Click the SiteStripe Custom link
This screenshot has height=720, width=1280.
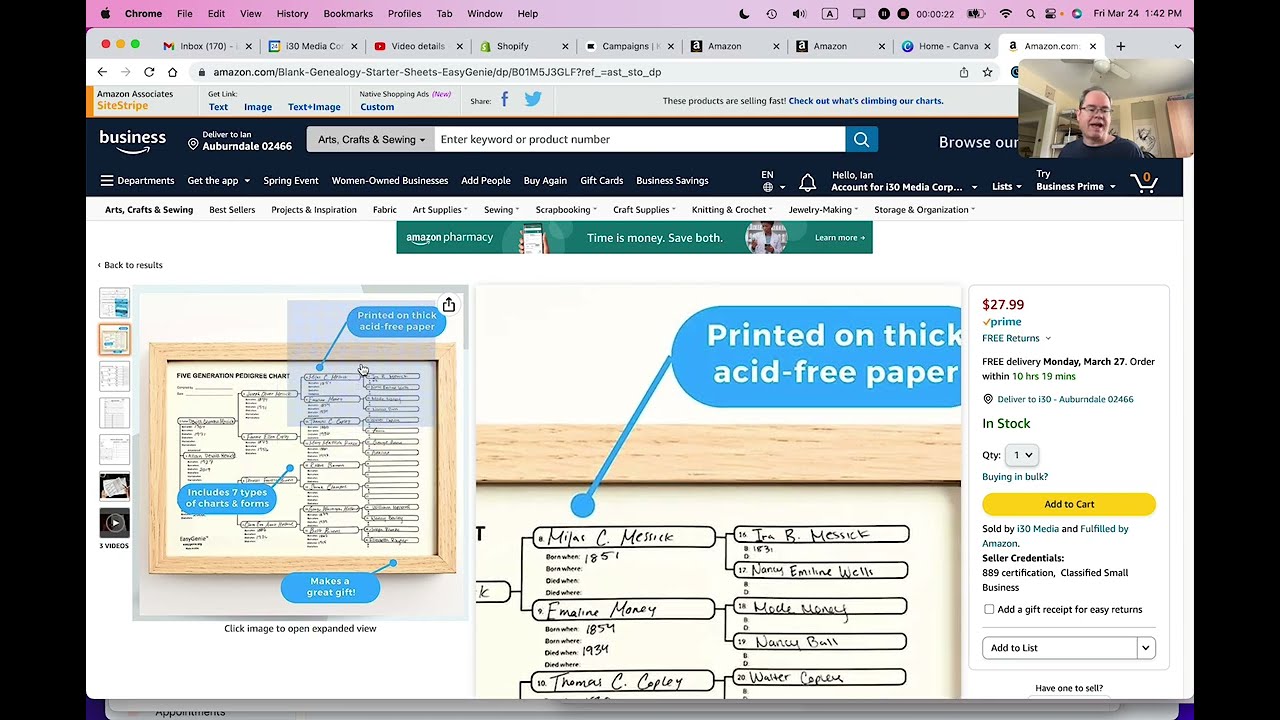377,107
